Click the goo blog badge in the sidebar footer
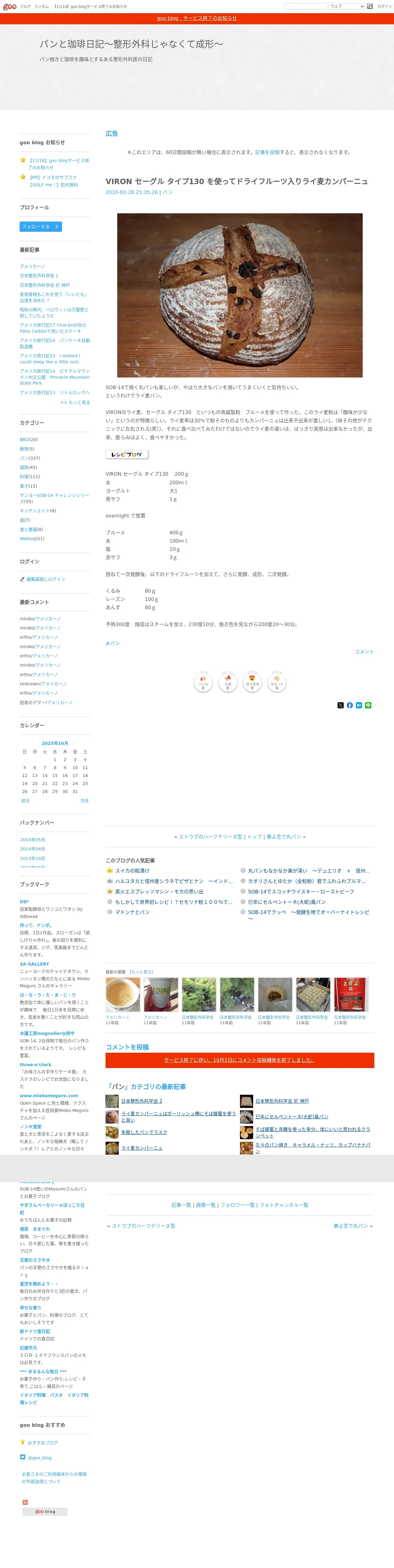Screen dimensions: 394x1568 click(x=44, y=1512)
